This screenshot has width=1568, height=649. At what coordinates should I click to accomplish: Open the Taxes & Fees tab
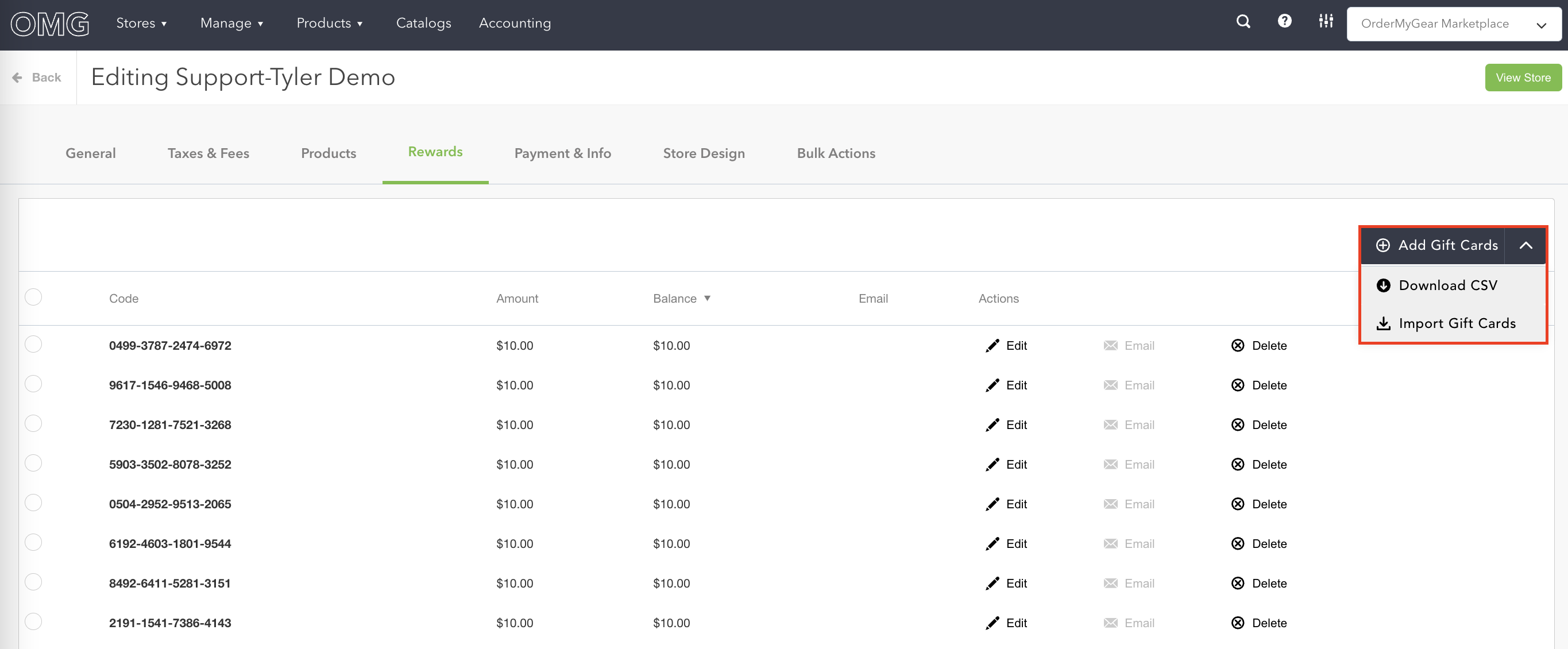[208, 153]
